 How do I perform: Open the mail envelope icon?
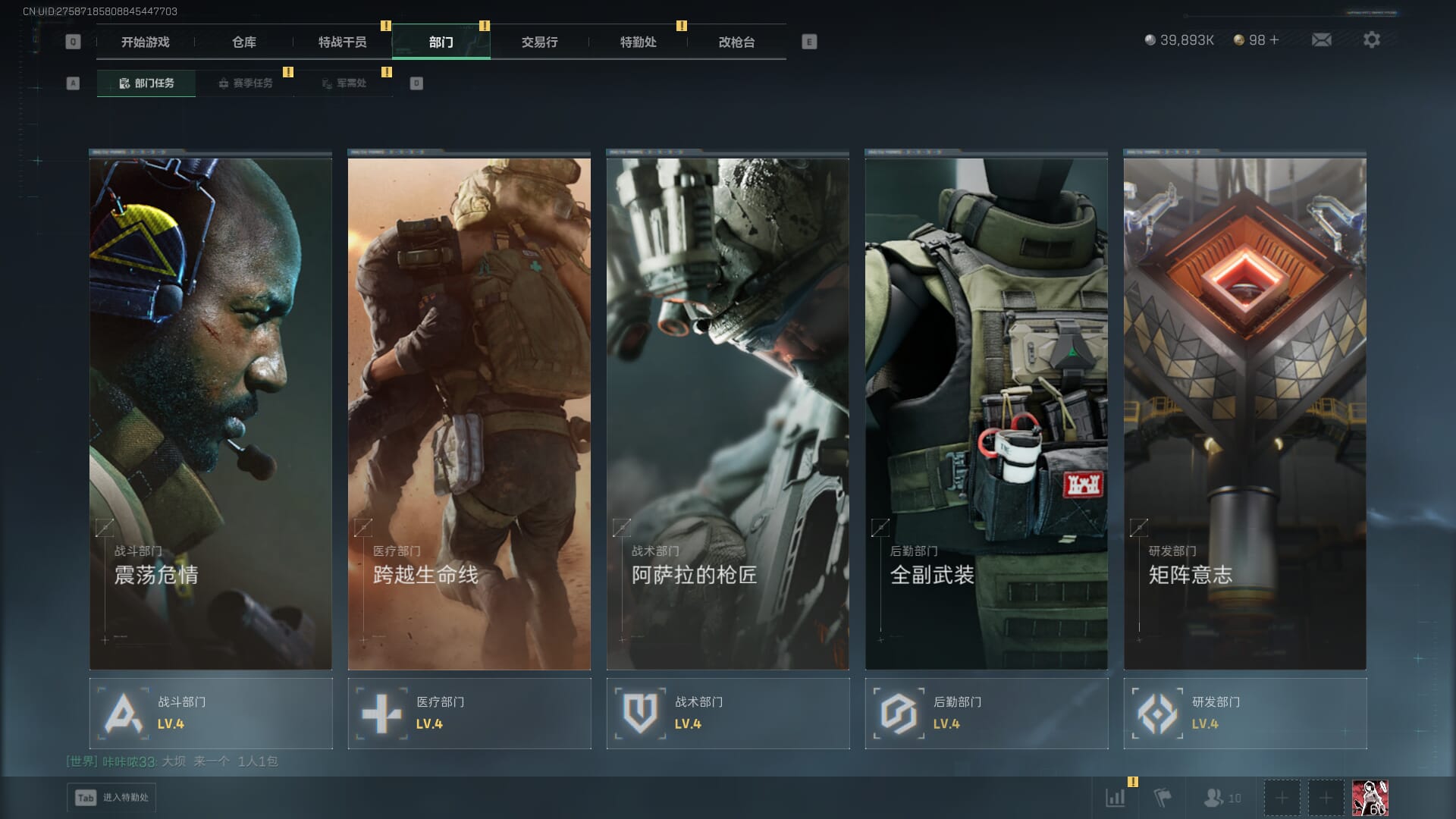1321,39
